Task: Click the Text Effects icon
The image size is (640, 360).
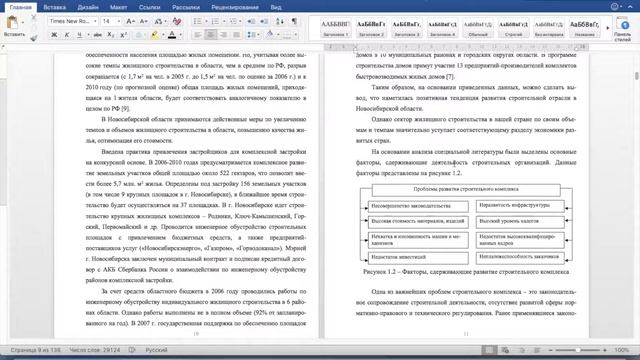Action: click(x=139, y=35)
